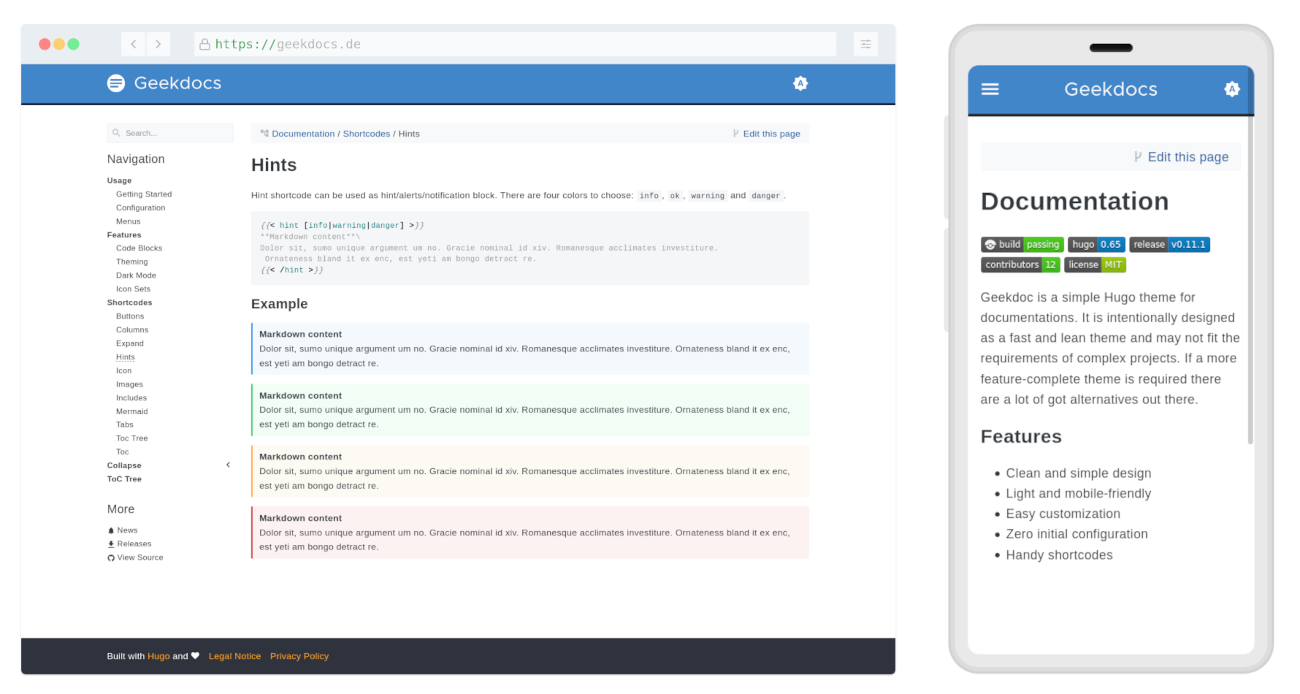The width and height of the screenshot is (1300, 694).
Task: Open Releases download link in sidebar
Action: [134, 544]
